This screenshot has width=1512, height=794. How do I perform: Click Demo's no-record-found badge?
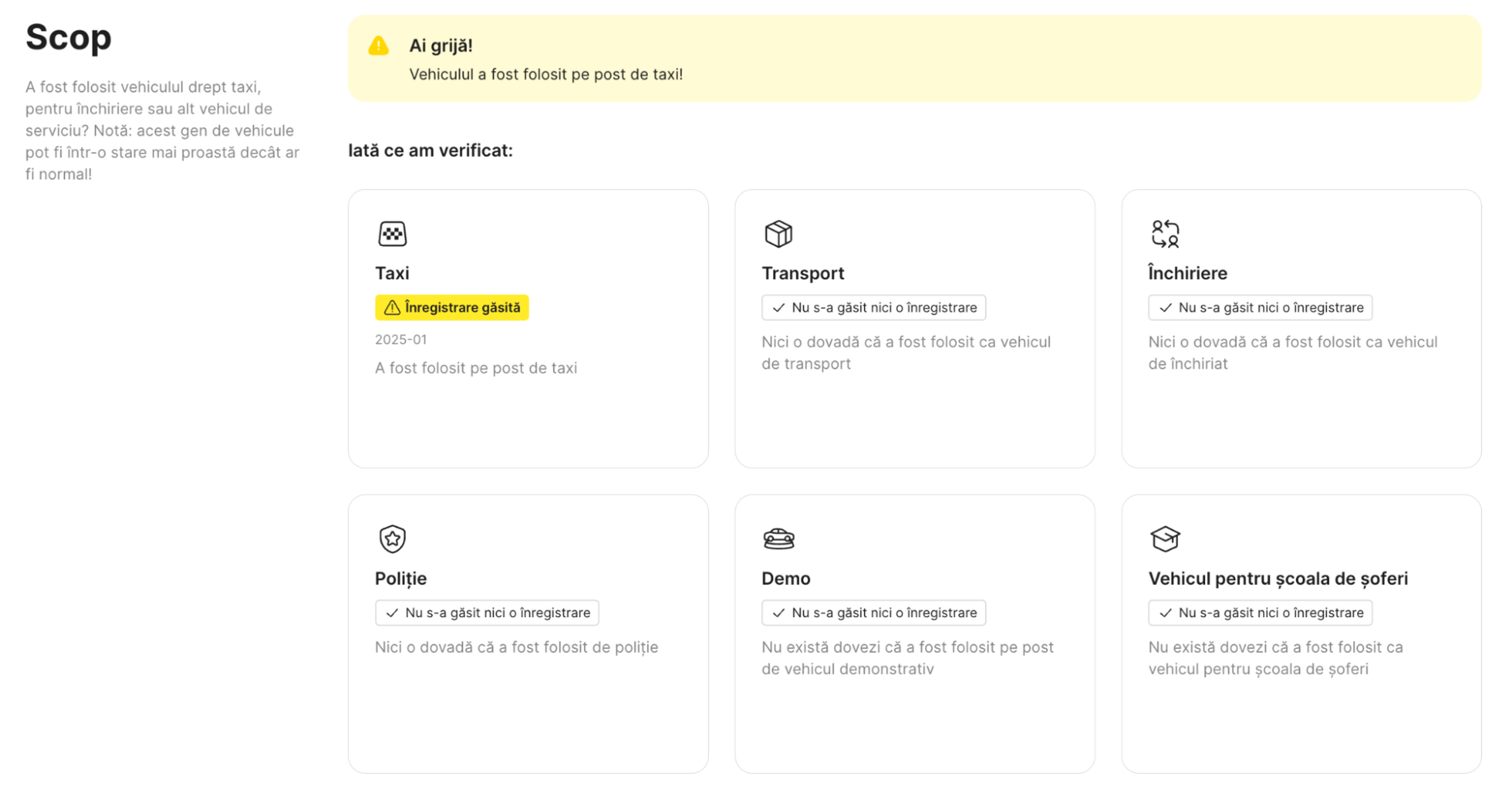point(873,613)
